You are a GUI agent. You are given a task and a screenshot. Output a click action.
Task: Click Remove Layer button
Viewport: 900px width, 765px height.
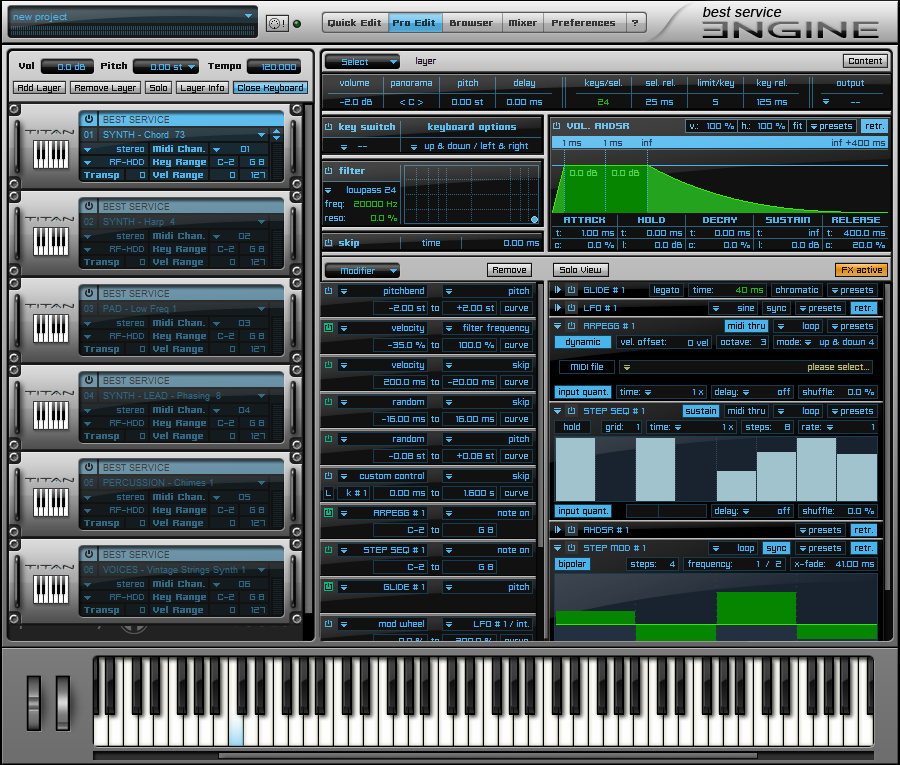coord(105,88)
